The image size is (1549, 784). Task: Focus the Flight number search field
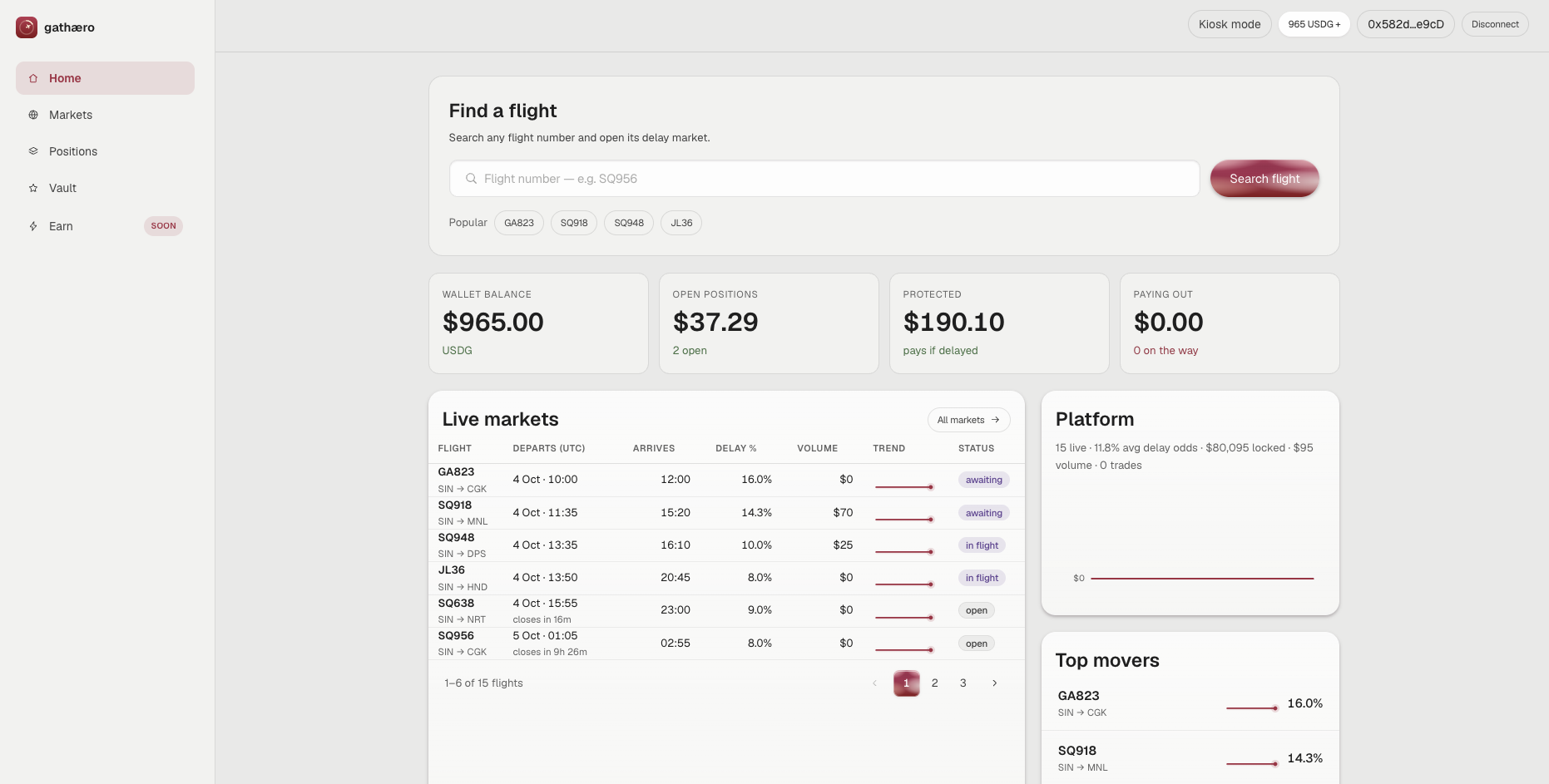824,179
